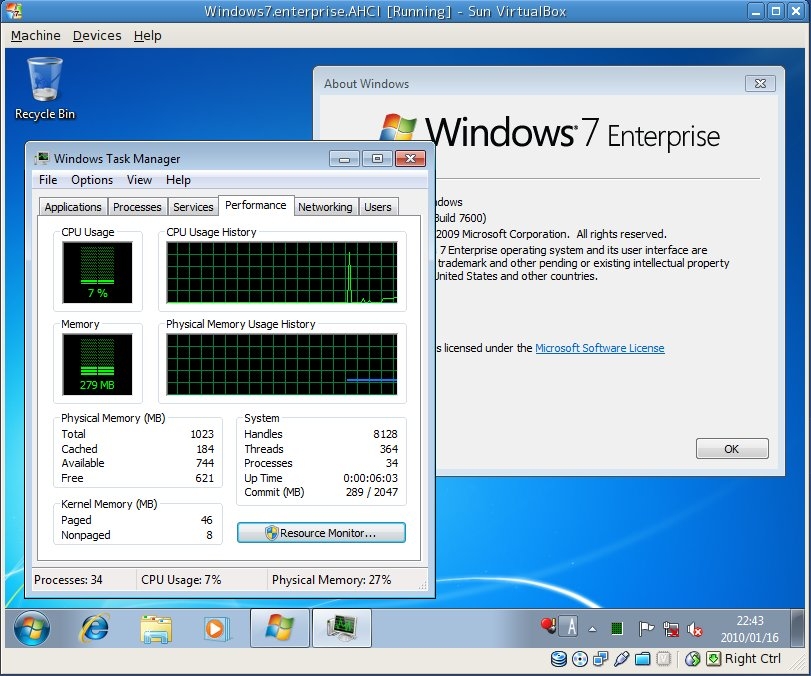811x676 pixels.
Task: Click 'Processes: 34' in status bar
Action: pyautogui.click(x=69, y=580)
